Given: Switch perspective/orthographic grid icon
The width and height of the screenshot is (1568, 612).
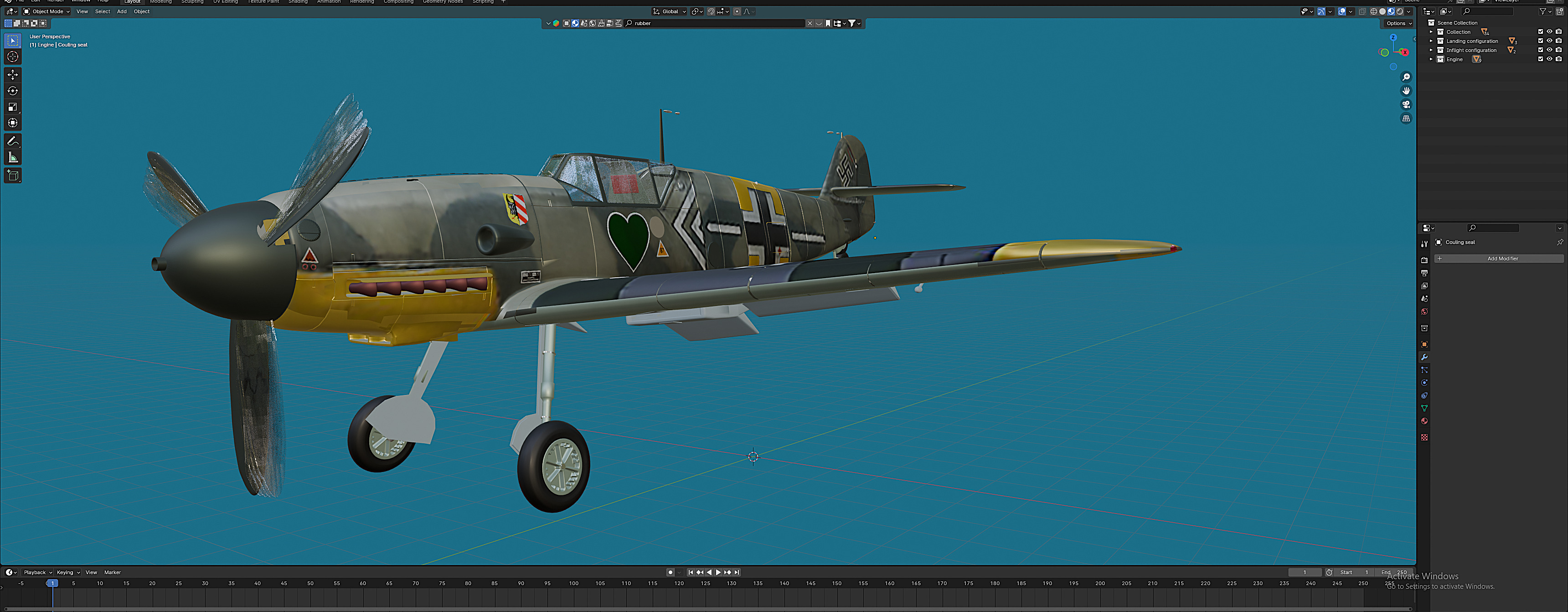Looking at the screenshot, I should click(1406, 119).
